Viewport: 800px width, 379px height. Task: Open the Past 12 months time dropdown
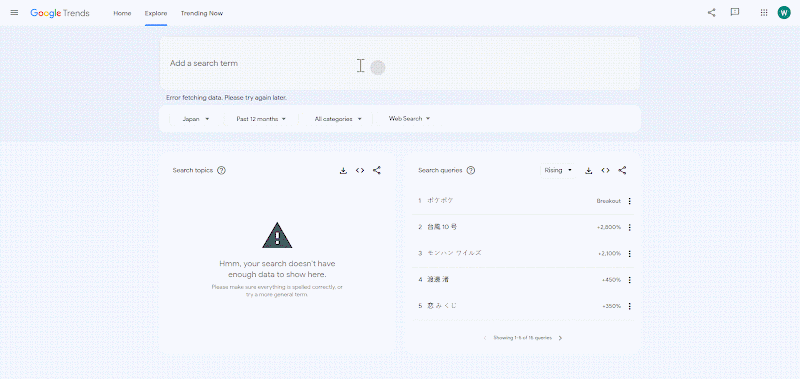[261, 119]
